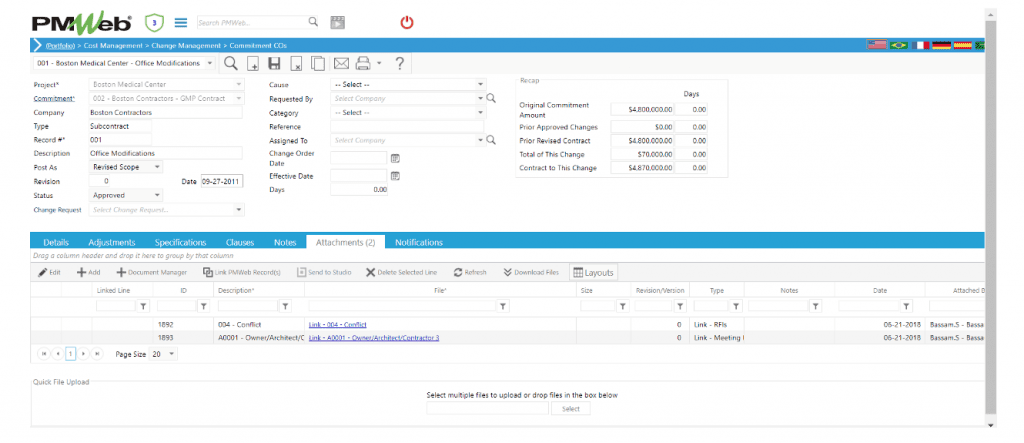Click the delete record icon
This screenshot has width=1024, height=443.
click(x=296, y=64)
